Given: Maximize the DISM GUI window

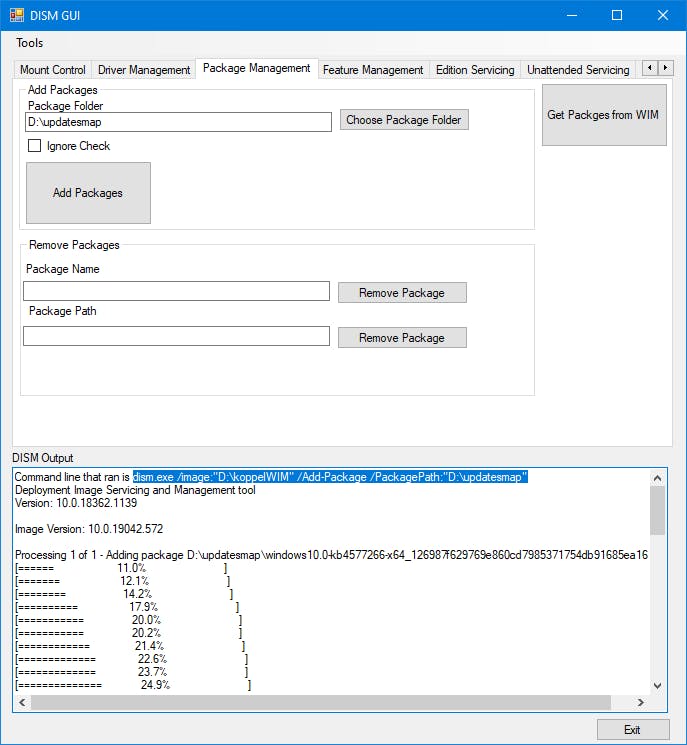Looking at the screenshot, I should coord(617,15).
